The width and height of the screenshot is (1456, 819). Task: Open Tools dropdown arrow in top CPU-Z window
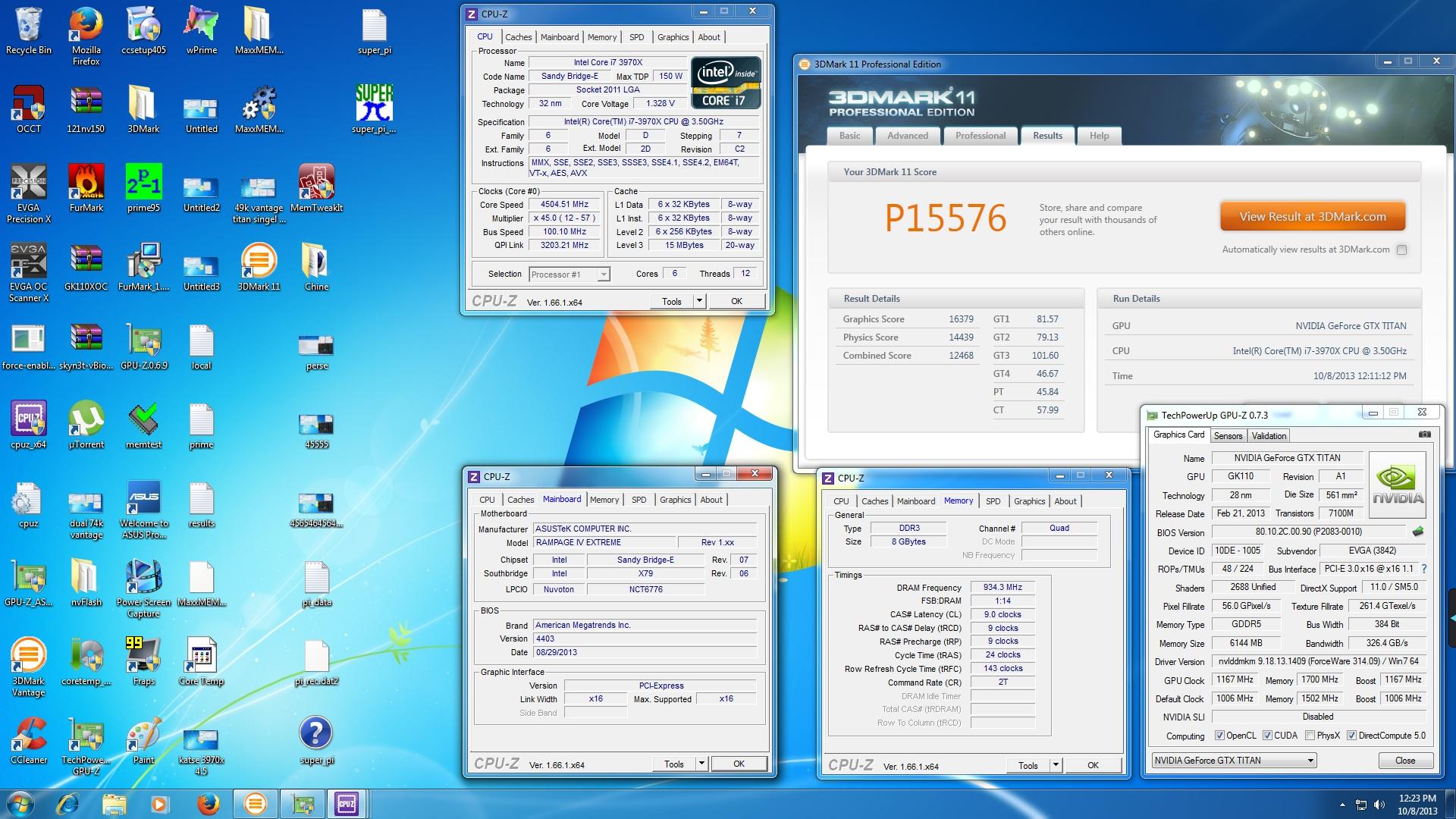pos(699,301)
